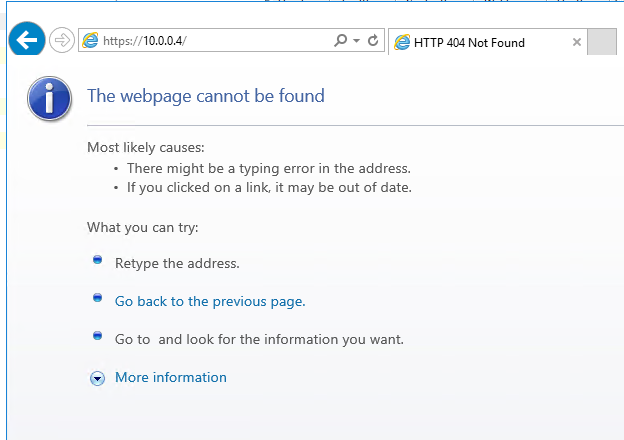The width and height of the screenshot is (624, 440).
Task: Click the Search magnifier icon in address bar
Action: click(341, 41)
